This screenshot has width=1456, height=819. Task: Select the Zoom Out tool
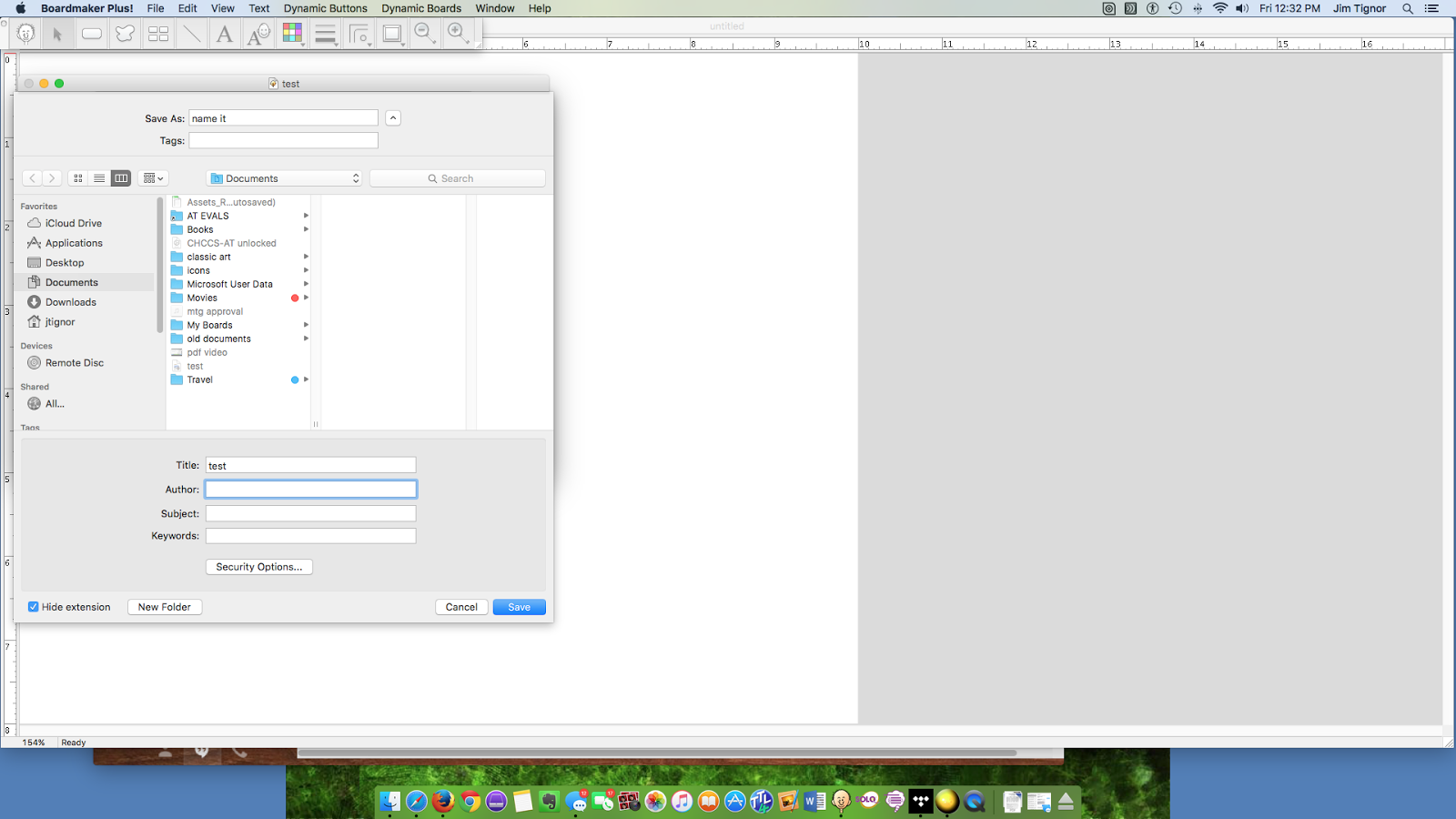tap(424, 34)
